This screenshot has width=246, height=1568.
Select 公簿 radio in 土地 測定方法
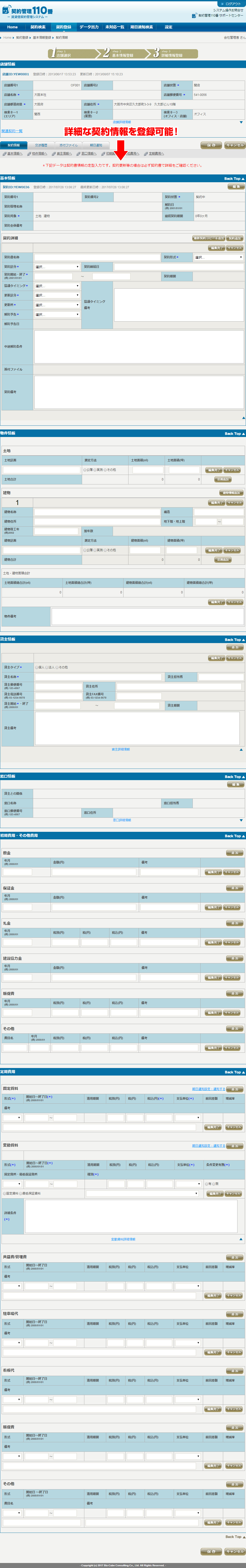pyautogui.click(x=85, y=470)
